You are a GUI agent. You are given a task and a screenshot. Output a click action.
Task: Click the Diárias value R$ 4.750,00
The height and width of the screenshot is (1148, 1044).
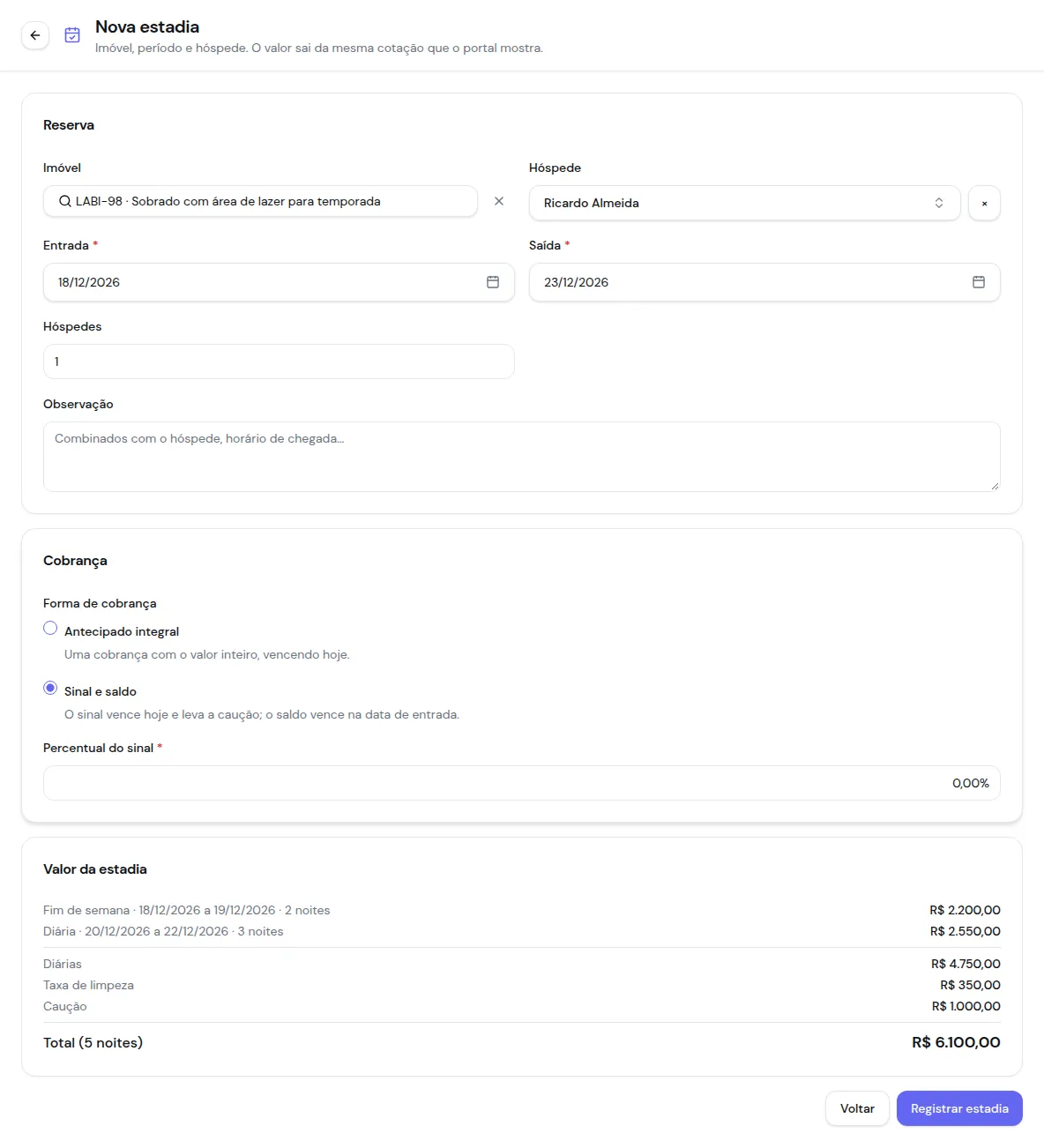966,964
